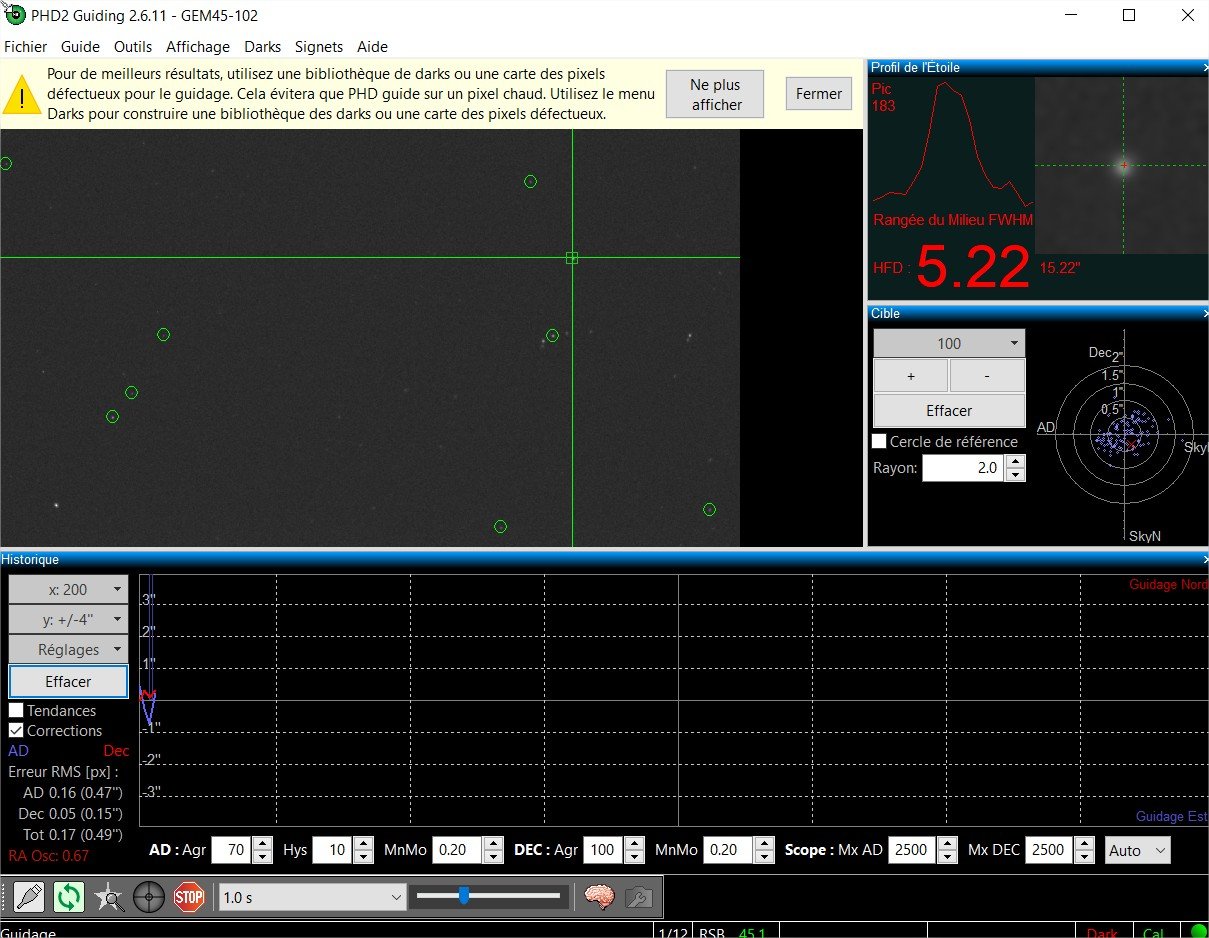Click the Mx AD input field
Screen dimensions: 1209x938
pos(910,850)
